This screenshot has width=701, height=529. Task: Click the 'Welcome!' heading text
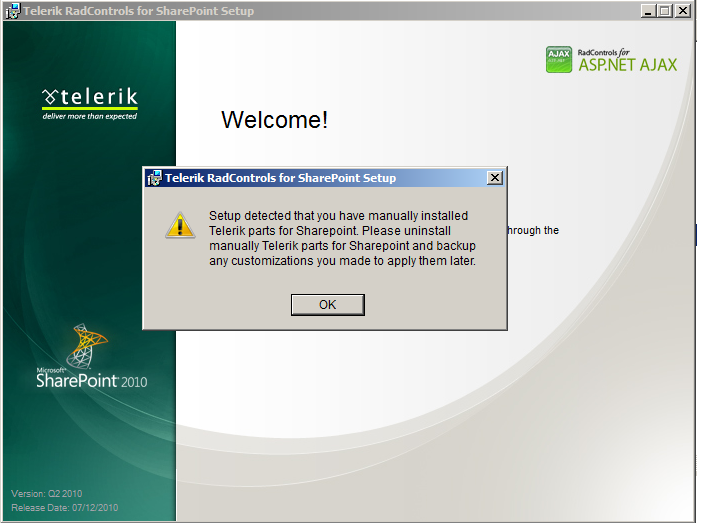point(274,120)
